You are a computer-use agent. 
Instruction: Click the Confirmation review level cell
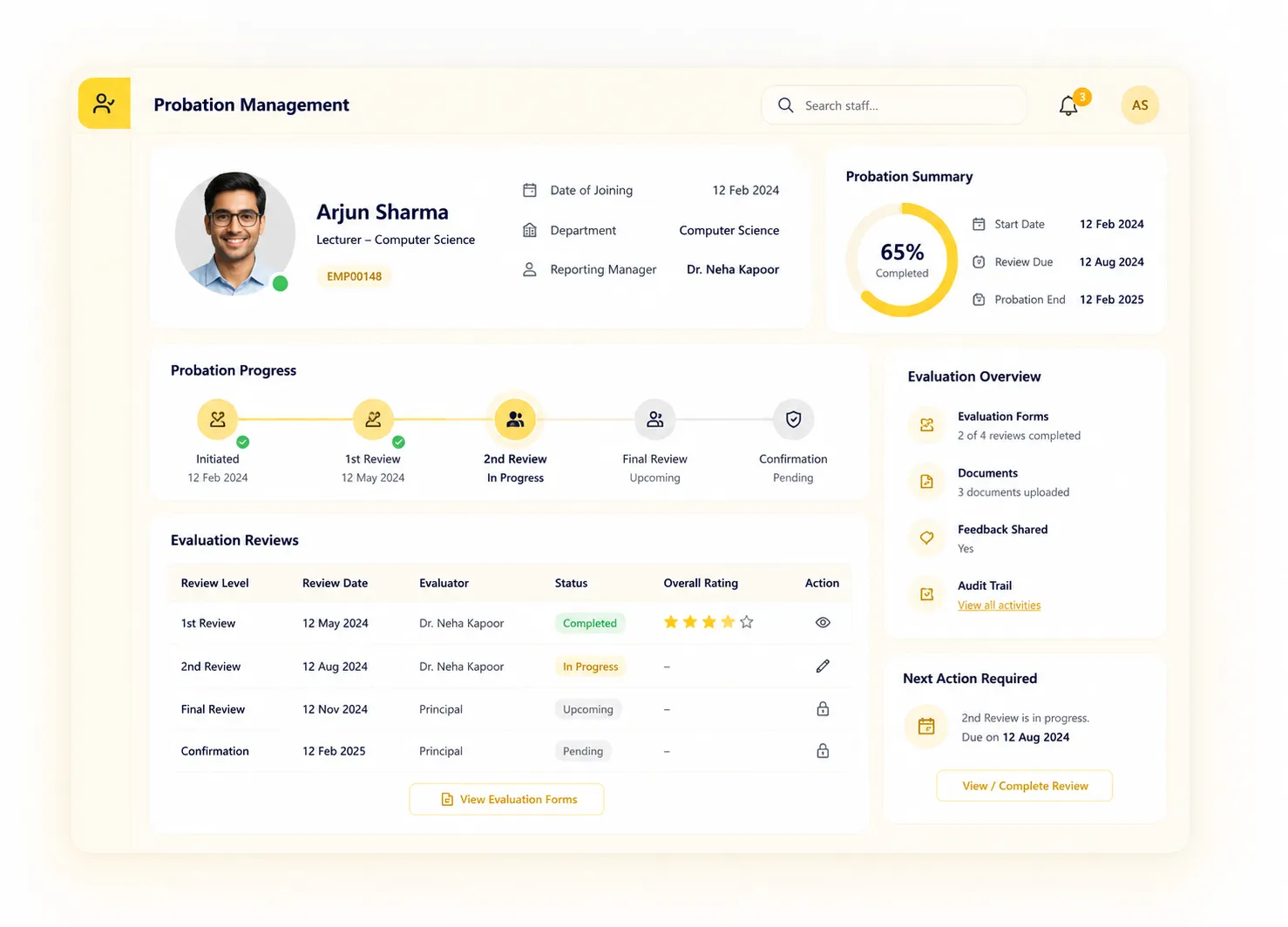pyautogui.click(x=214, y=751)
